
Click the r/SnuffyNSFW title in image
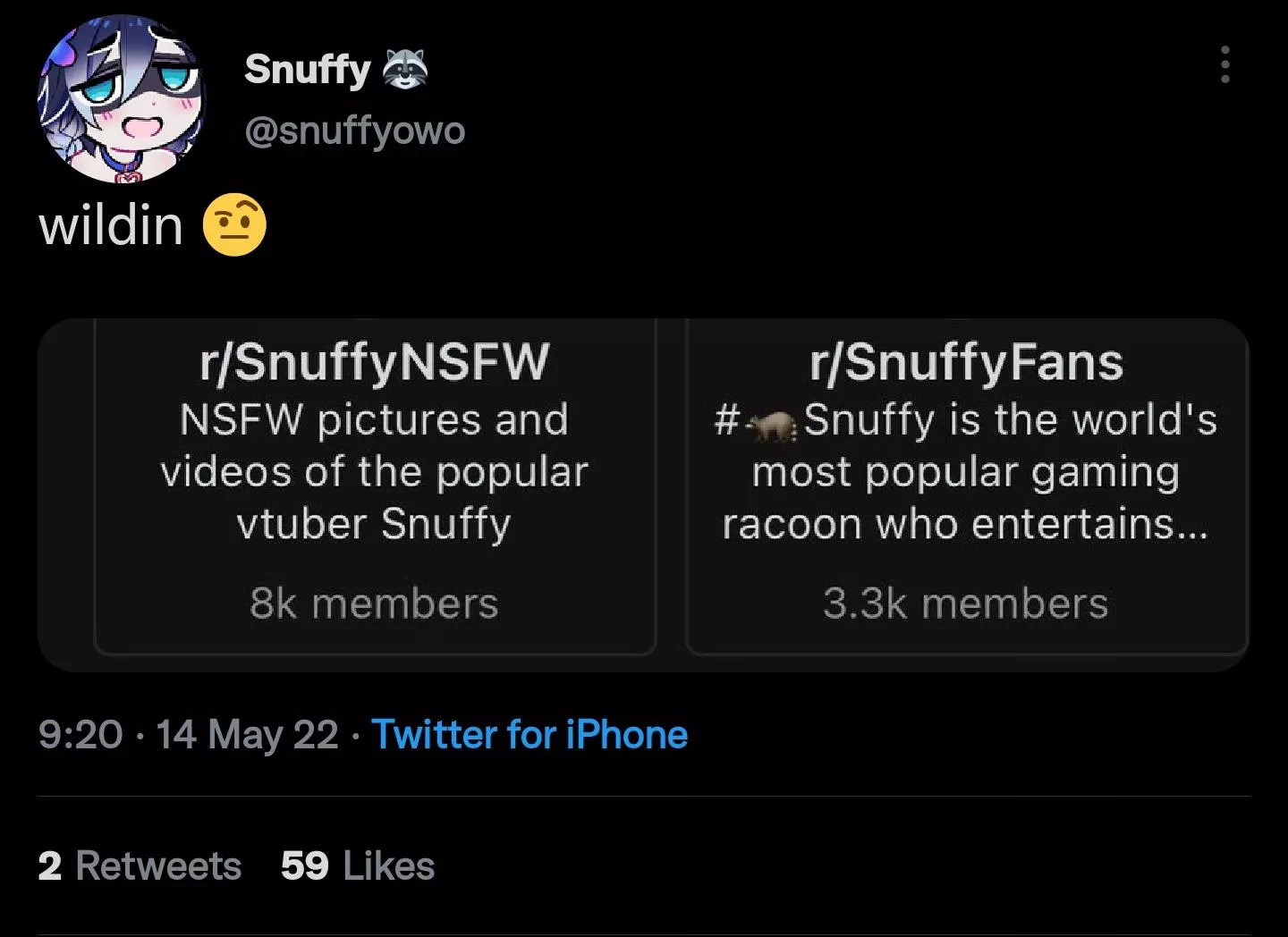pos(374,362)
